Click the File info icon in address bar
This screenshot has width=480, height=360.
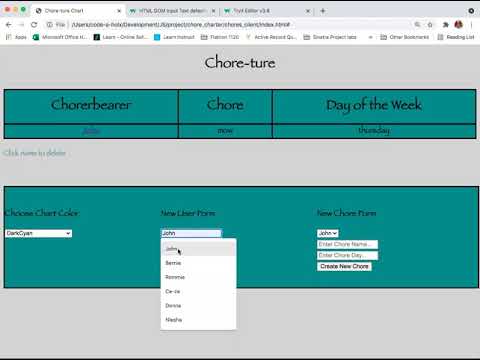coord(50,25)
